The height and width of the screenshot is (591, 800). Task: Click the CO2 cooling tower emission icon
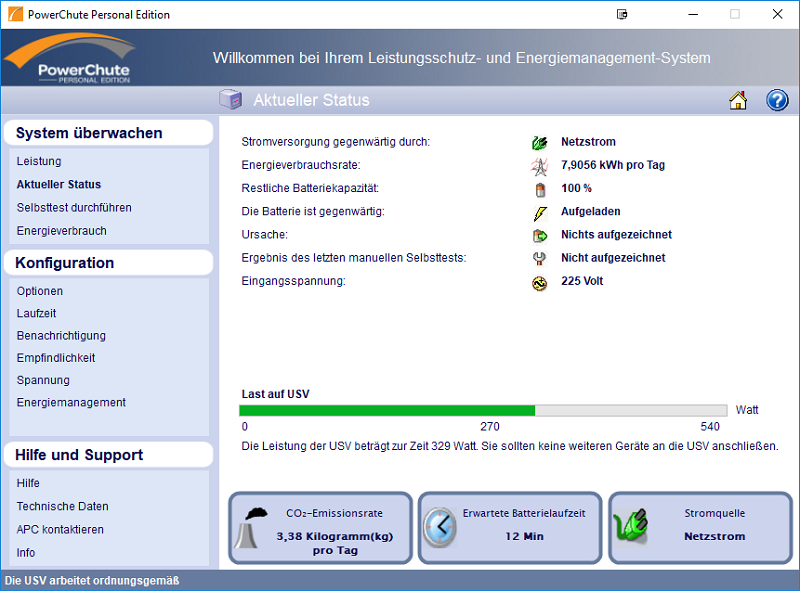coord(251,527)
